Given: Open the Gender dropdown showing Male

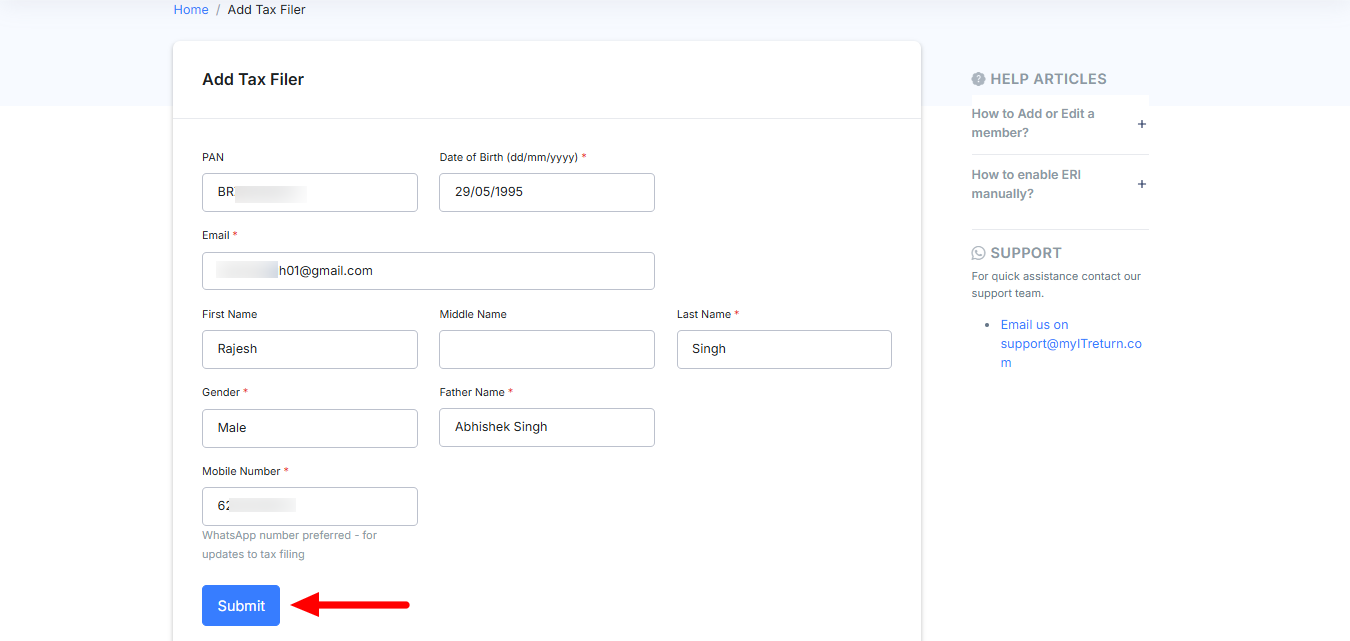Looking at the screenshot, I should [309, 428].
